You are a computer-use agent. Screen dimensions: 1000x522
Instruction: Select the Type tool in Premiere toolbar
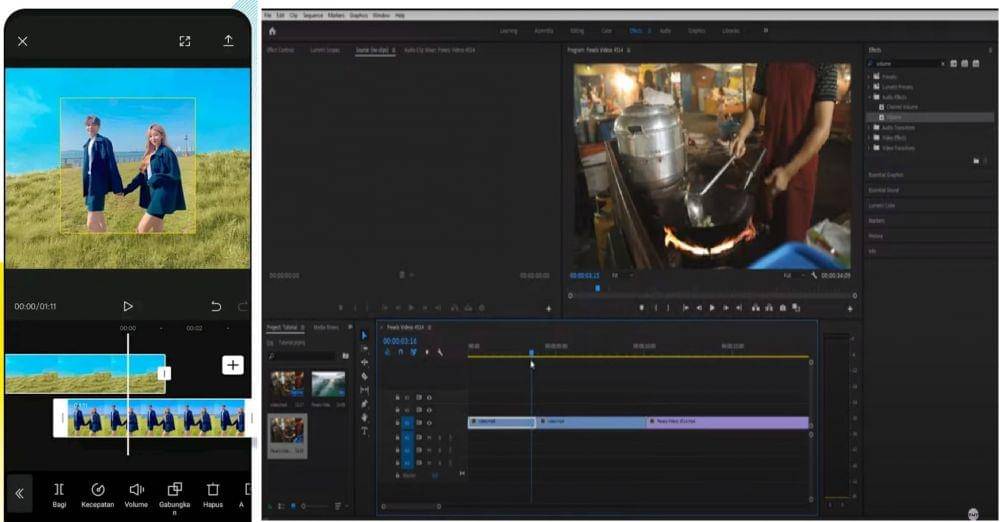(364, 431)
